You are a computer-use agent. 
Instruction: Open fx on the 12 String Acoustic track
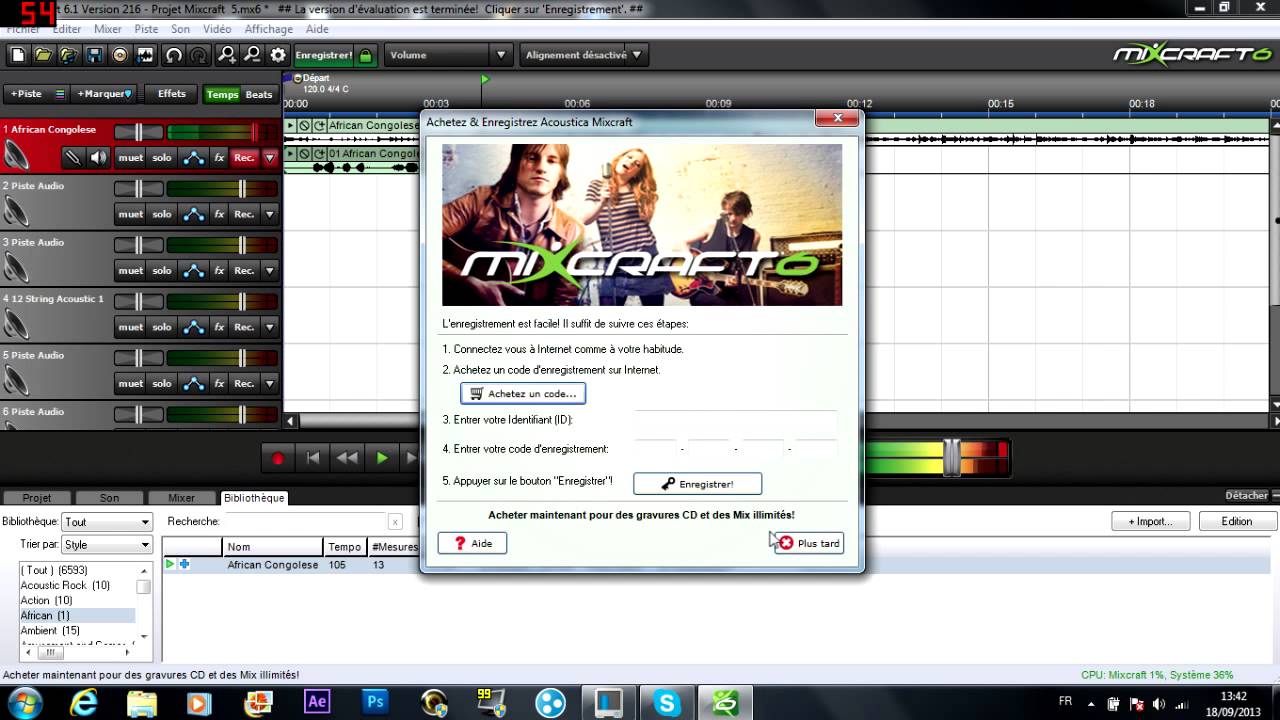[219, 327]
